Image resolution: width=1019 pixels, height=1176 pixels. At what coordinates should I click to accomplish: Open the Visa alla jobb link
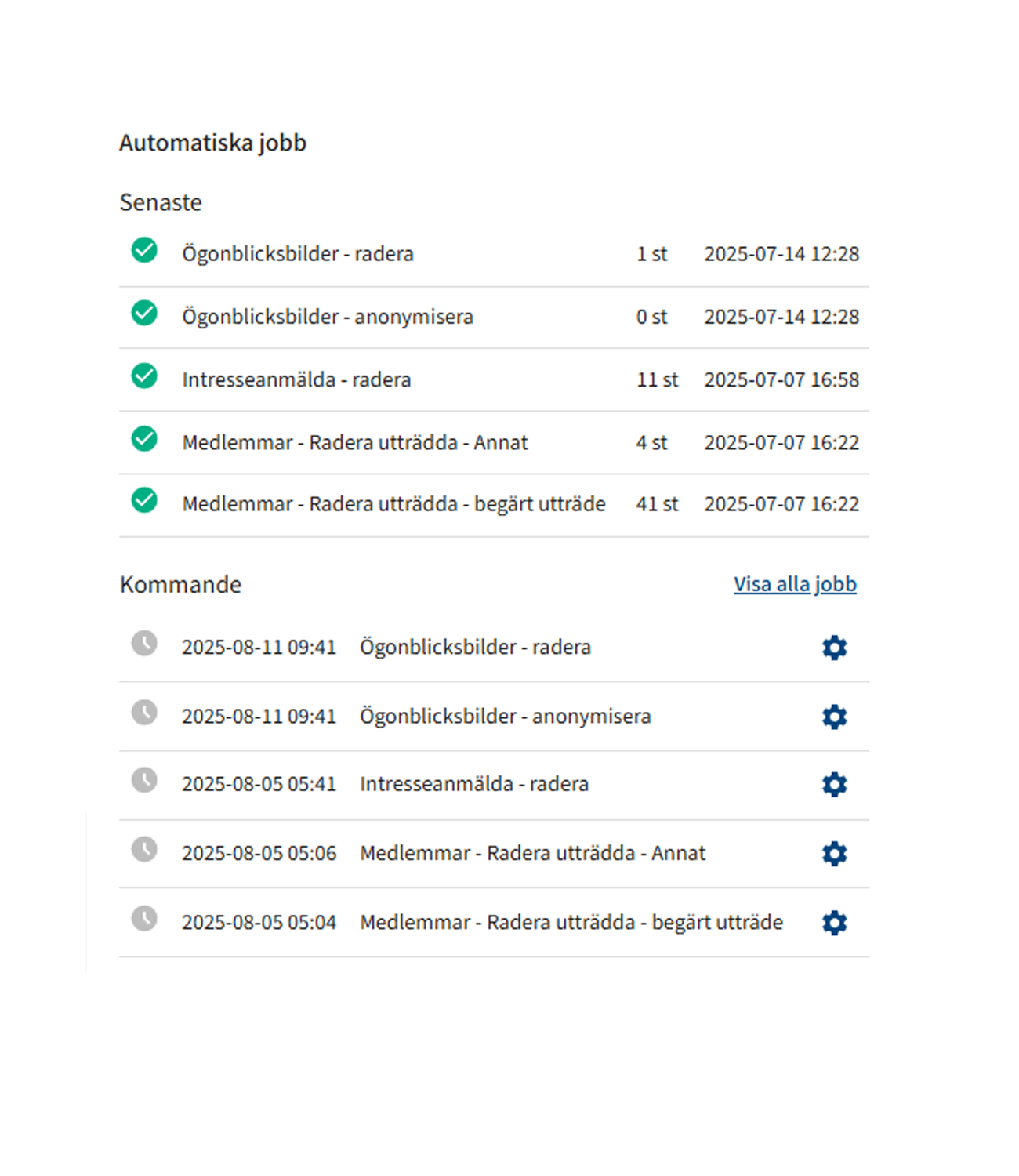pyautogui.click(x=794, y=584)
